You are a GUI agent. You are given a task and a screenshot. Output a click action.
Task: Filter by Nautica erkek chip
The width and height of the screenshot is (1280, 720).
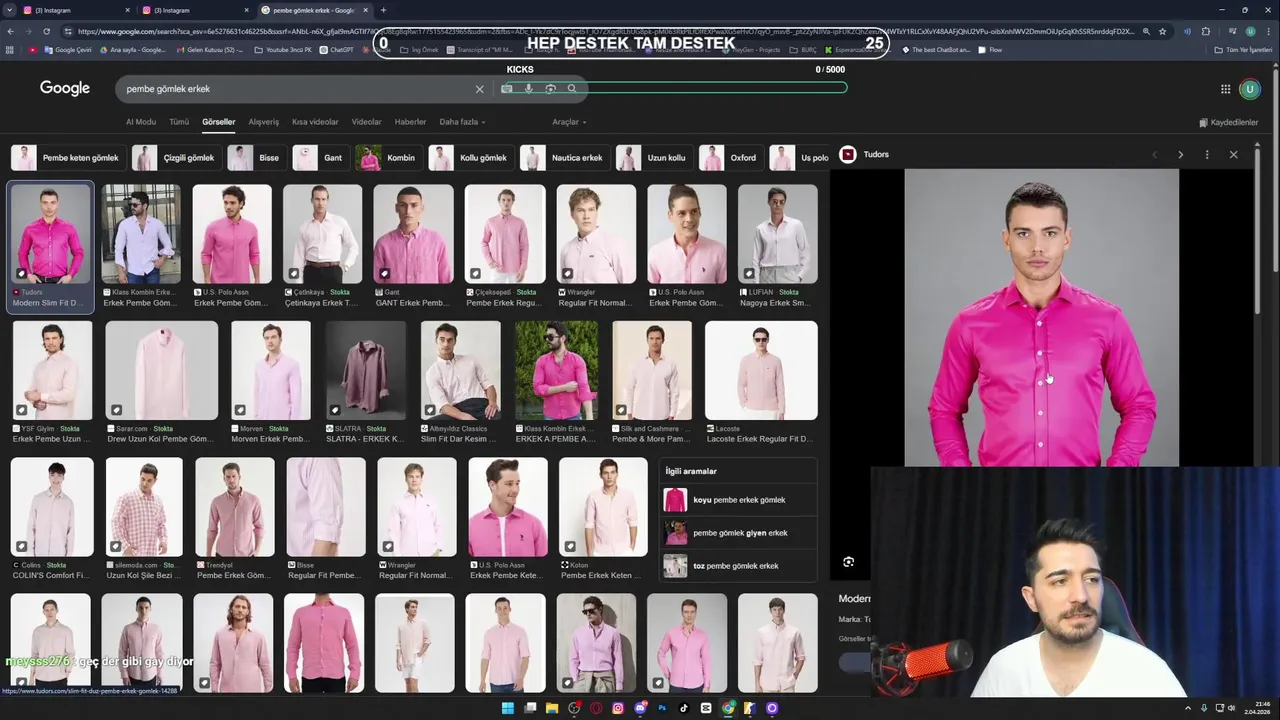pyautogui.click(x=563, y=158)
